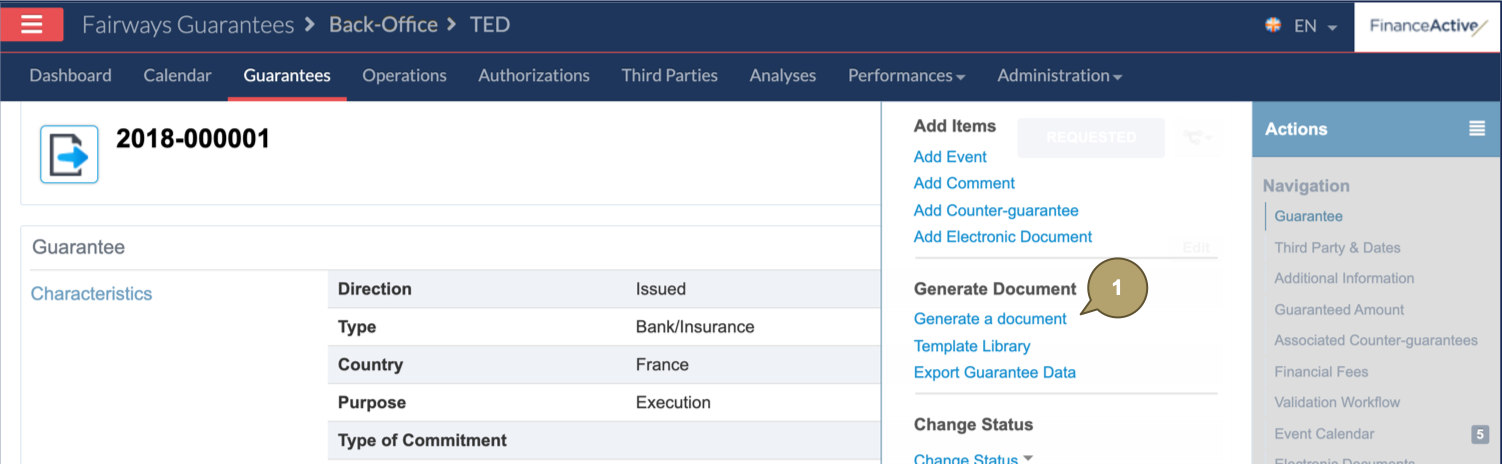Open the Third Parties tab

coord(669,76)
